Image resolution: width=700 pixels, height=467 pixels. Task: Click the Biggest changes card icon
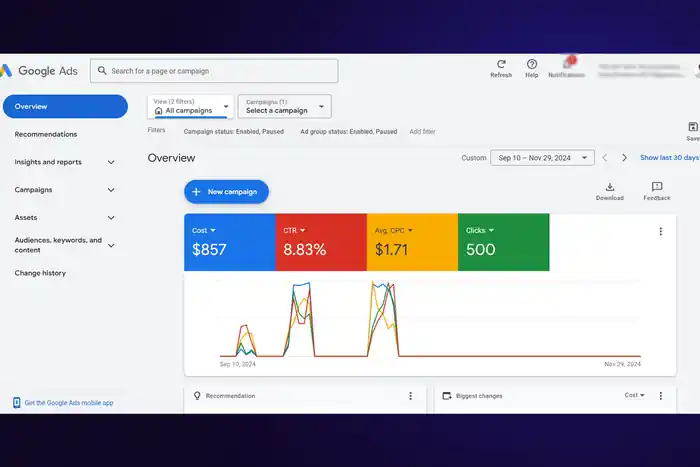point(446,396)
